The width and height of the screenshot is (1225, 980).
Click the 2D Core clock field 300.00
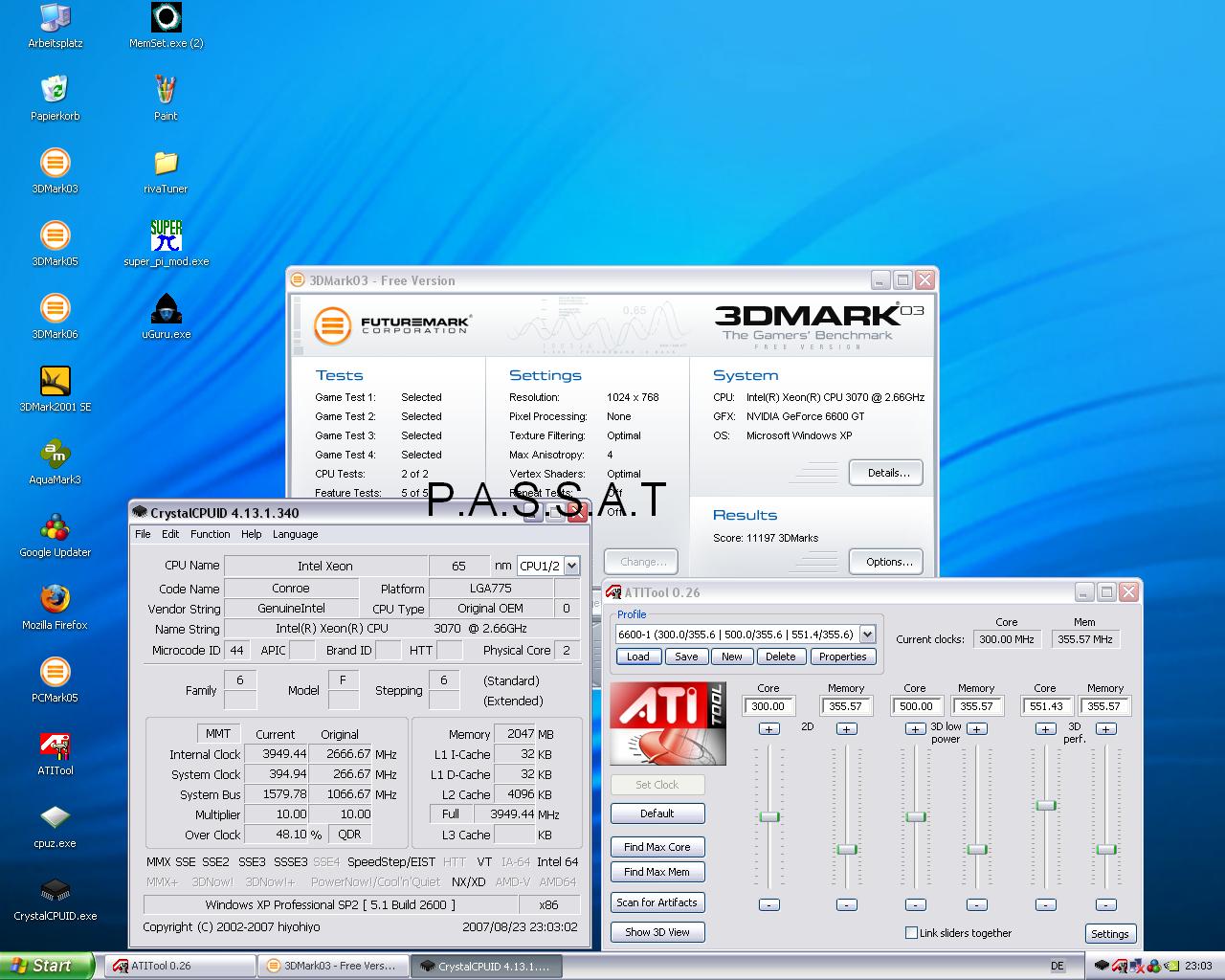(768, 706)
